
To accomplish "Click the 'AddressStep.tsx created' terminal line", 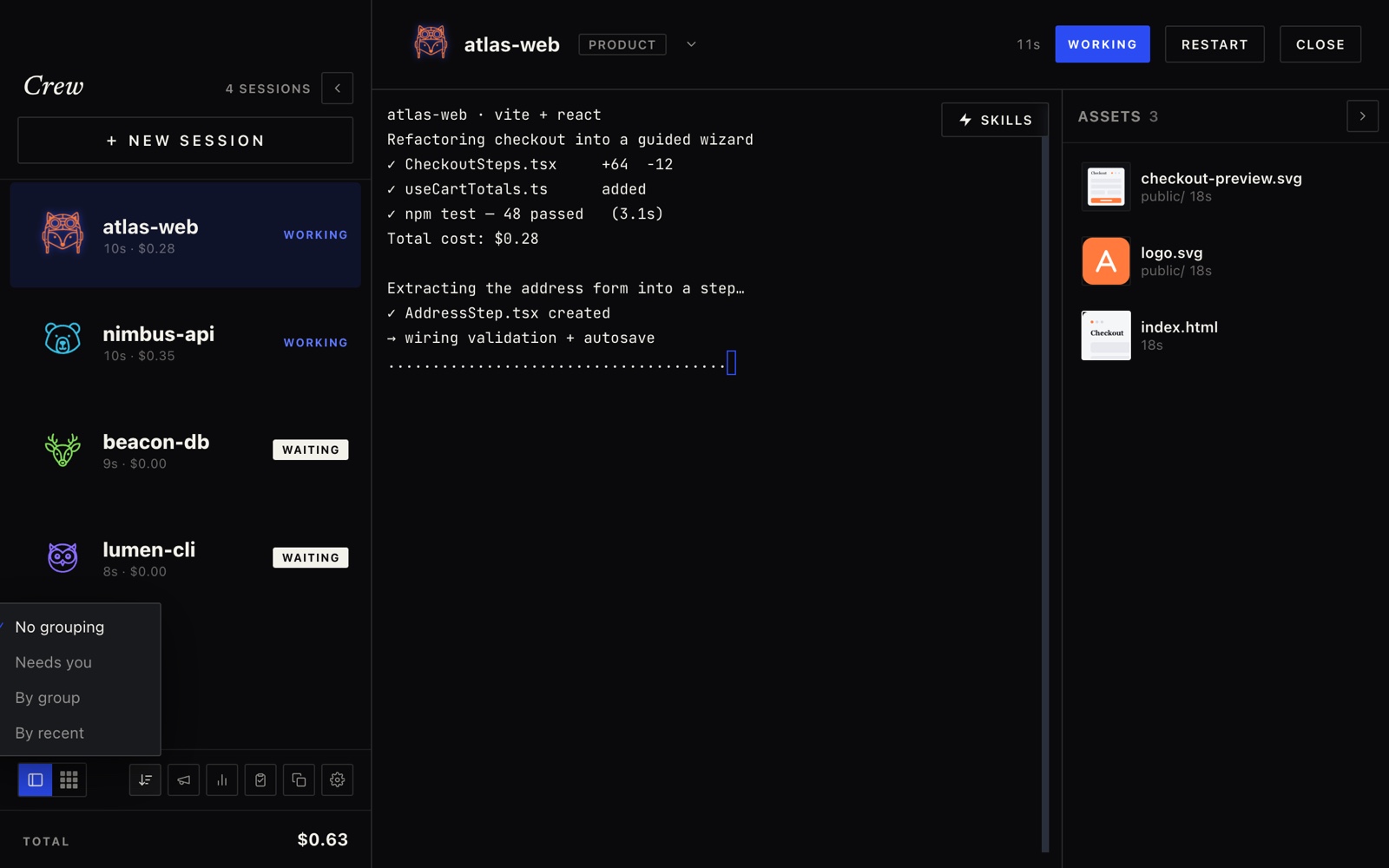I will (x=498, y=313).
